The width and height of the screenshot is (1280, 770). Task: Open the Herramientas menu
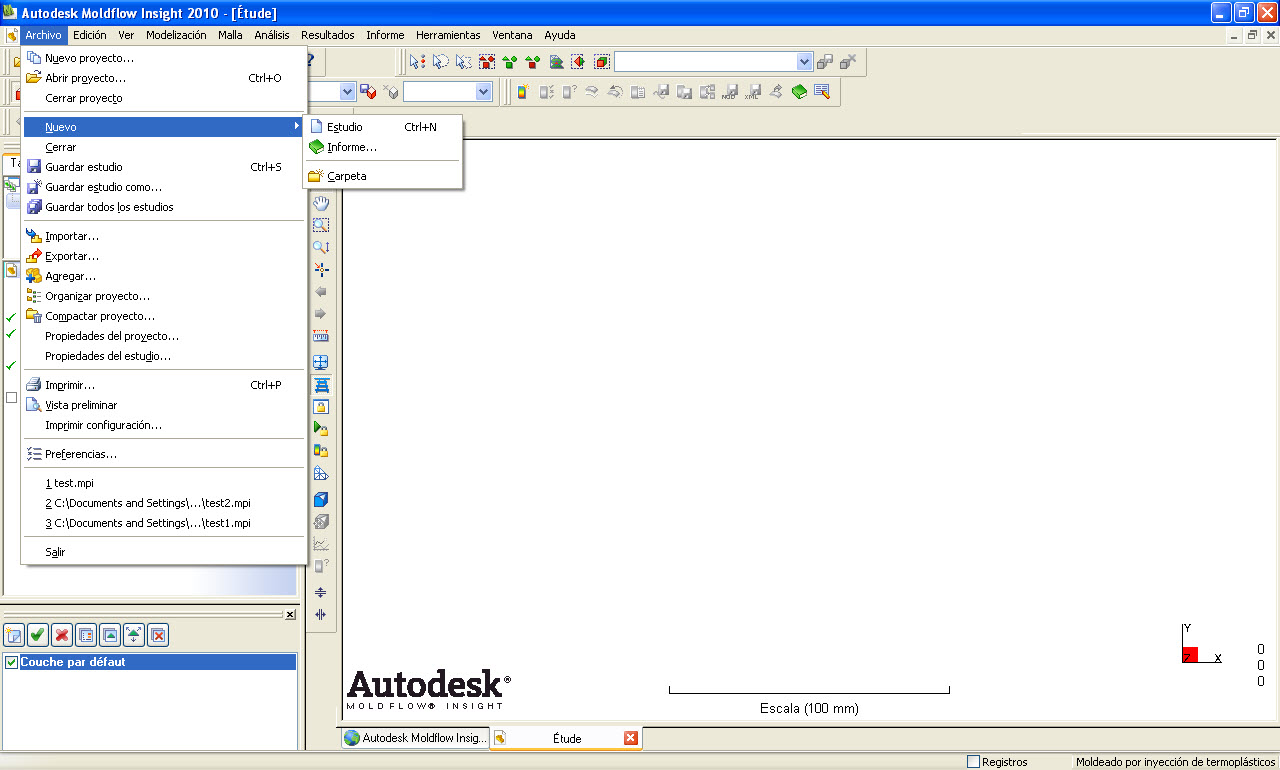pyautogui.click(x=448, y=35)
